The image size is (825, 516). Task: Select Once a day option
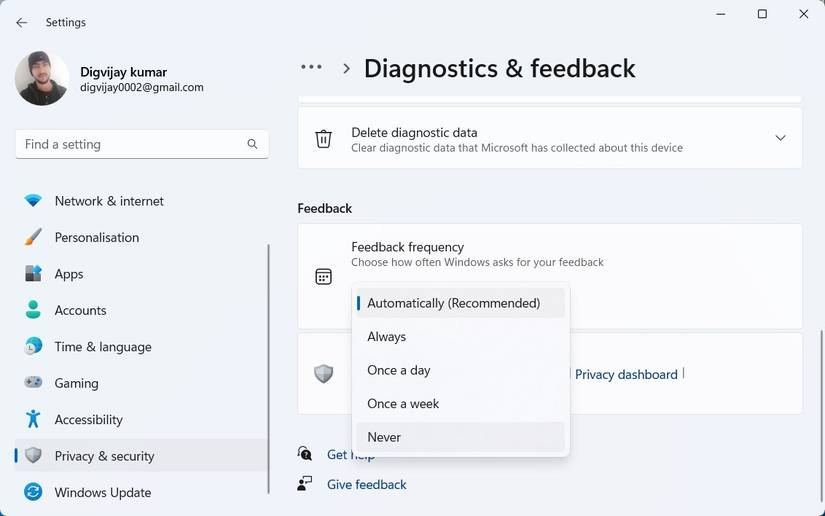click(398, 370)
